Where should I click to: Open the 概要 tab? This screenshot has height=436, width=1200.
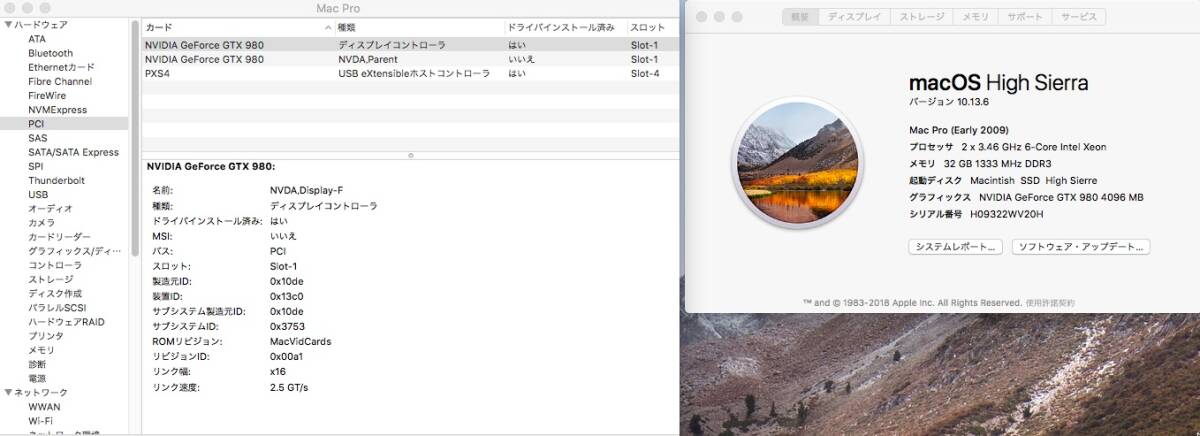click(x=800, y=17)
